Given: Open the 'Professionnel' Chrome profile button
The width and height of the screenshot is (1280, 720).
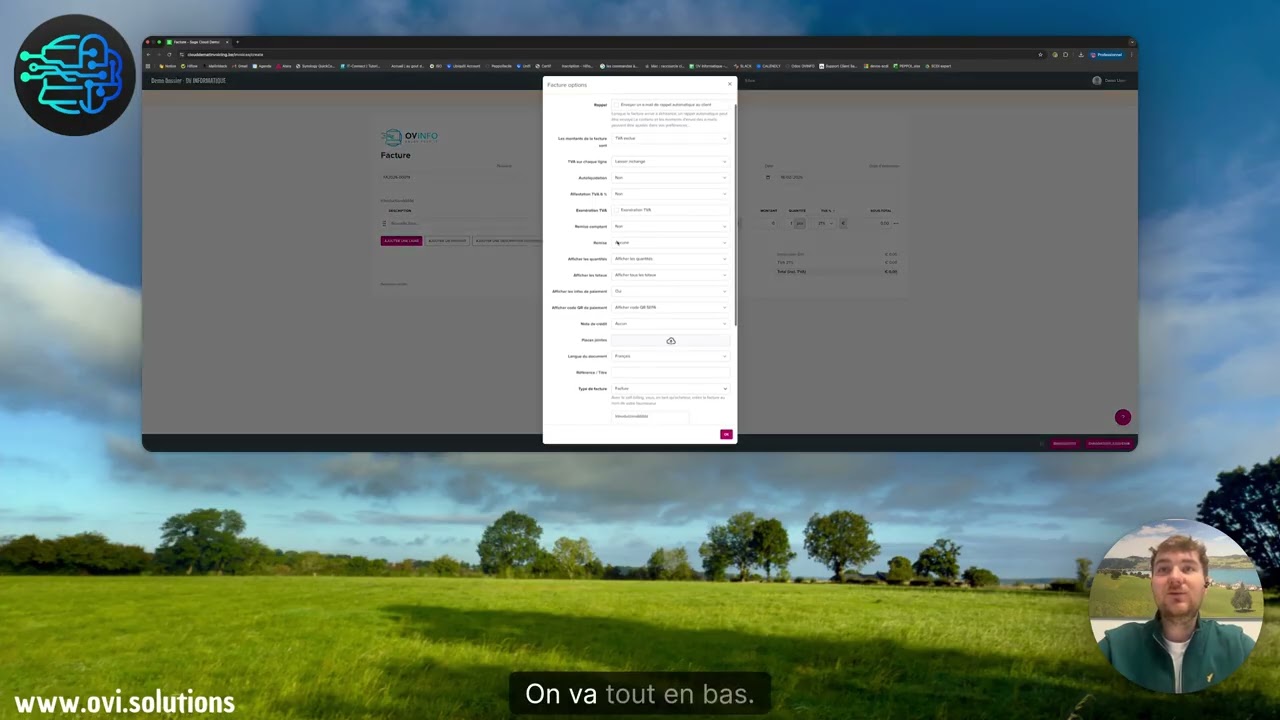Looking at the screenshot, I should [1107, 54].
